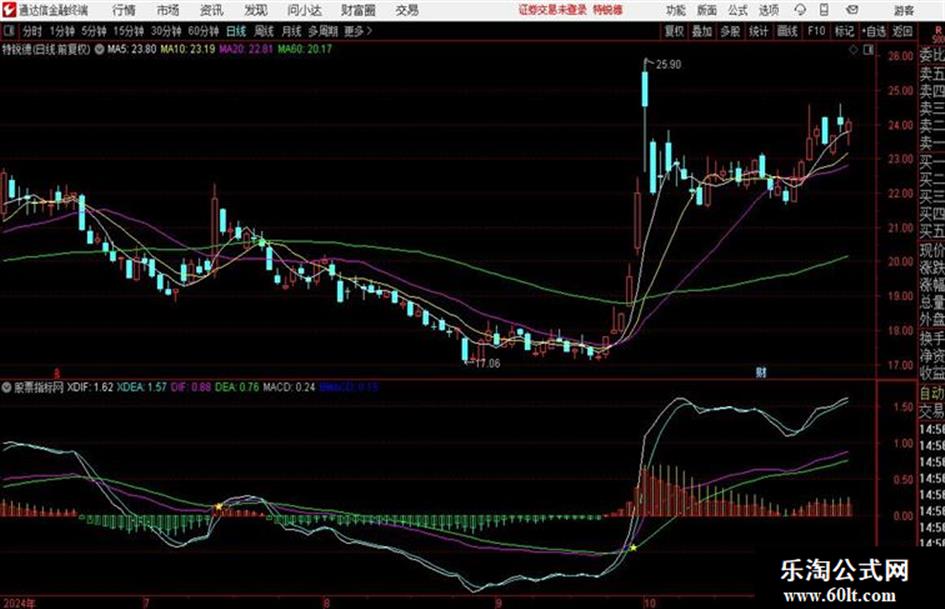Open the headset customer service icon
This screenshot has width=945, height=609.
tap(800, 10)
